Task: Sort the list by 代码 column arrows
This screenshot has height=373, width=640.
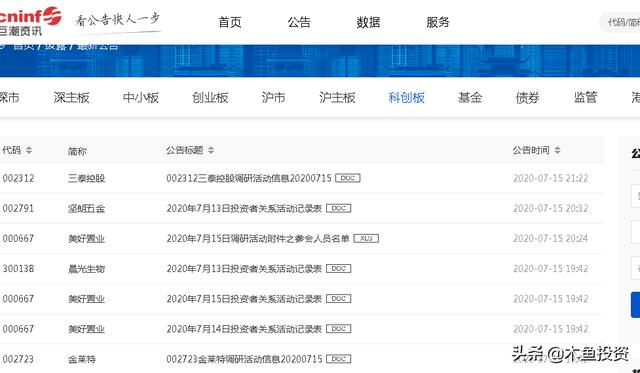Action: [x=29, y=150]
